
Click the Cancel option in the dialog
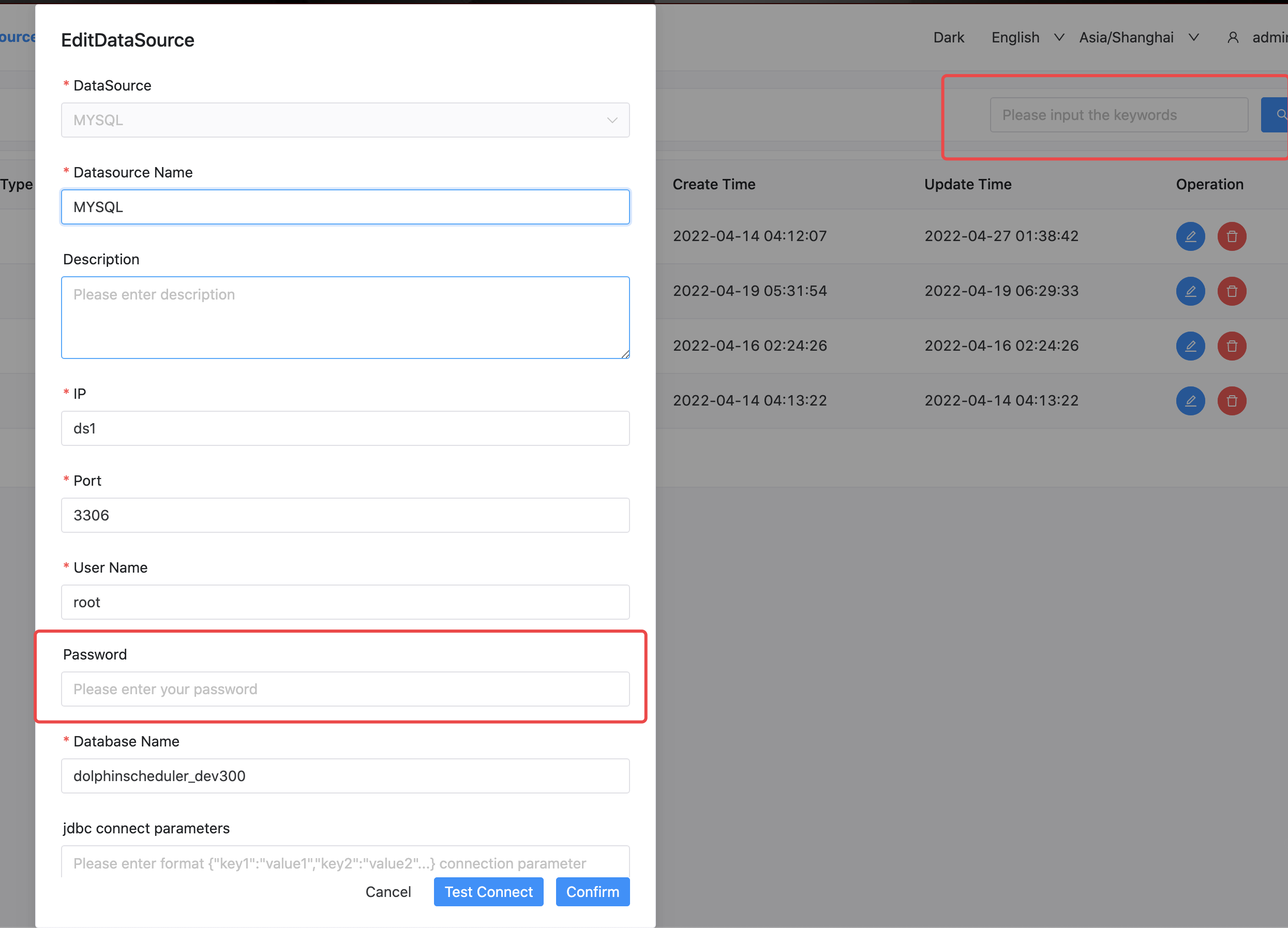click(x=388, y=892)
